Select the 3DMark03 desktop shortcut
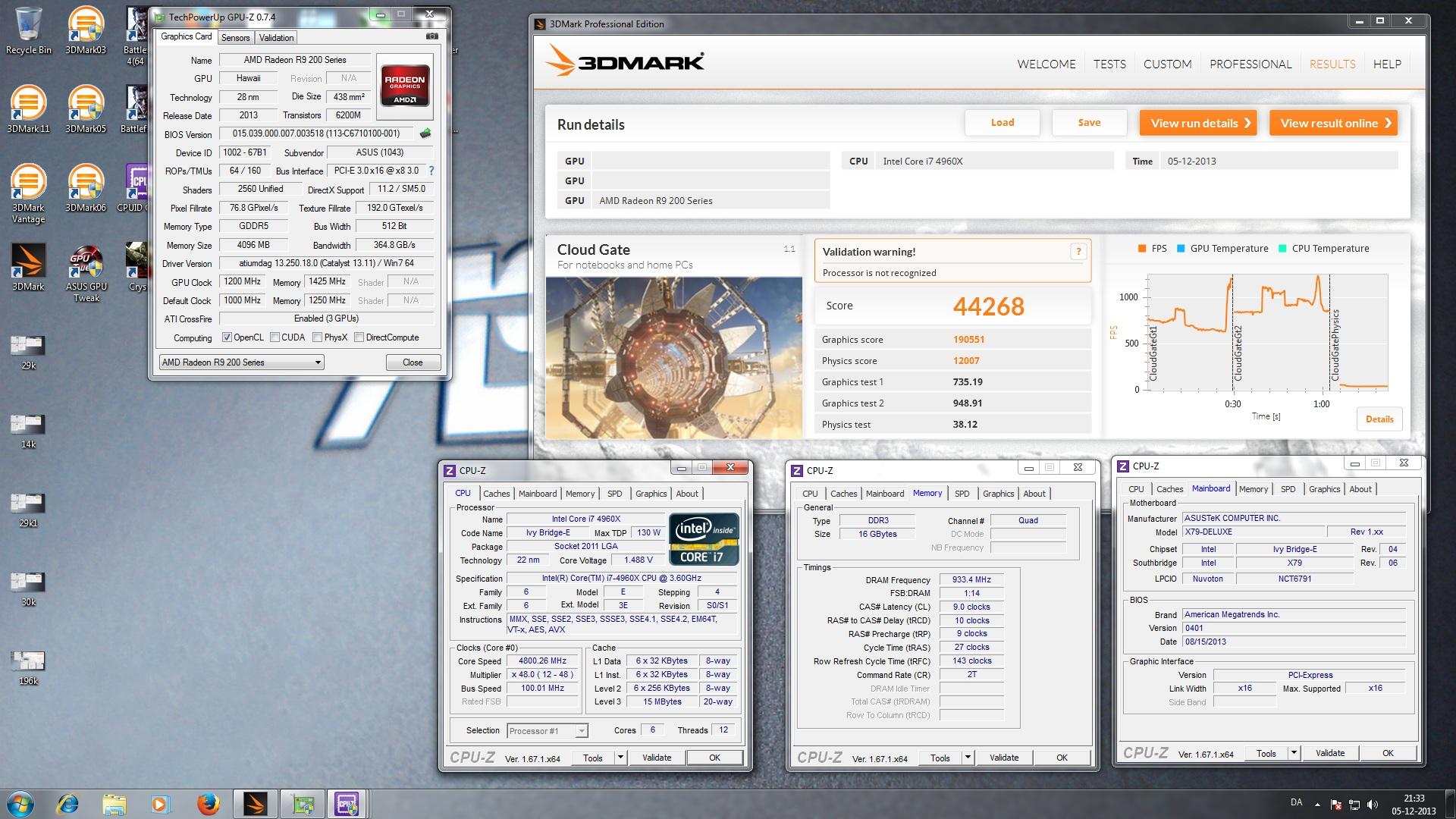Image resolution: width=1456 pixels, height=819 pixels. 86,31
